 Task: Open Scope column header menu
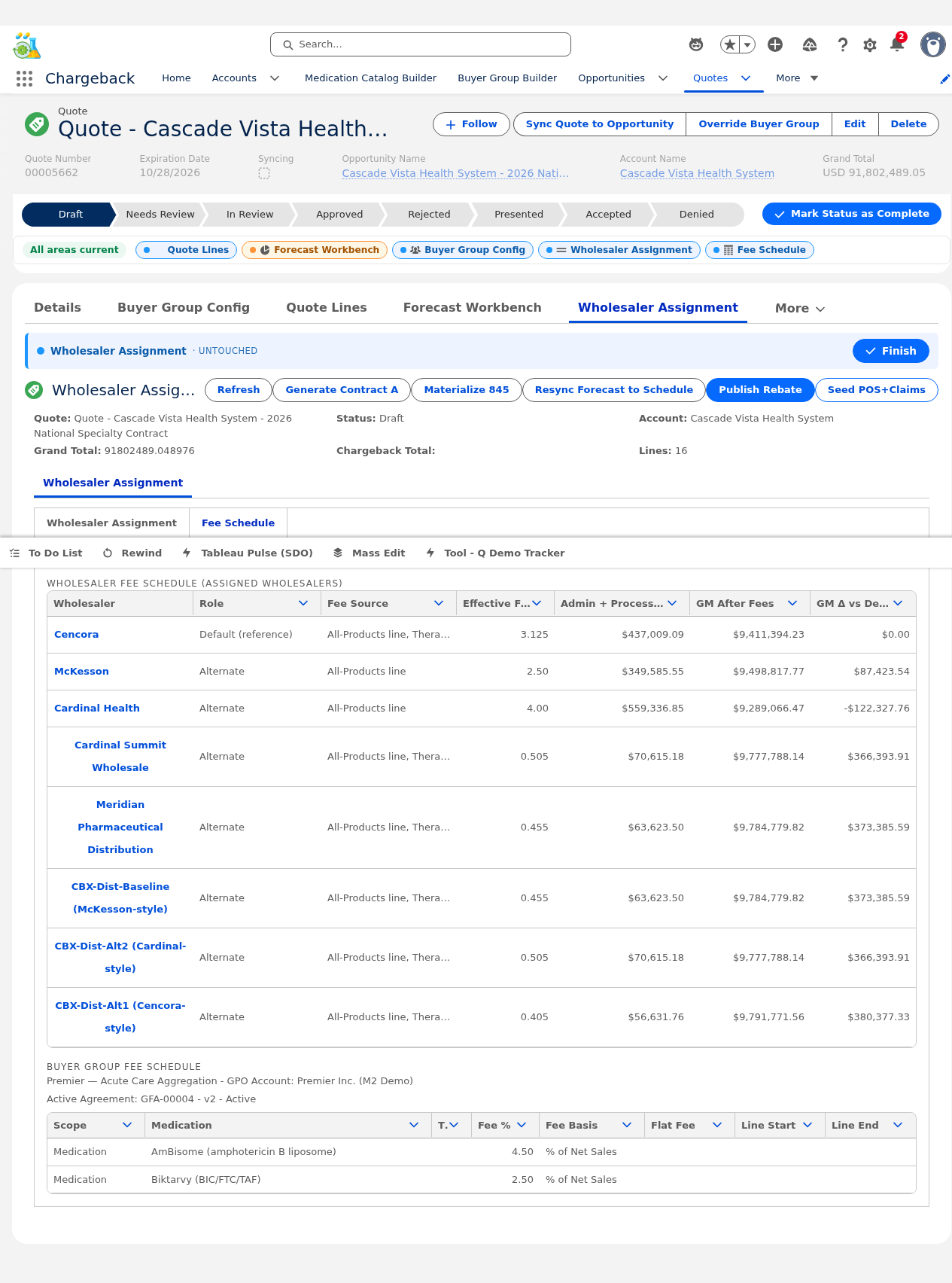tap(127, 1126)
